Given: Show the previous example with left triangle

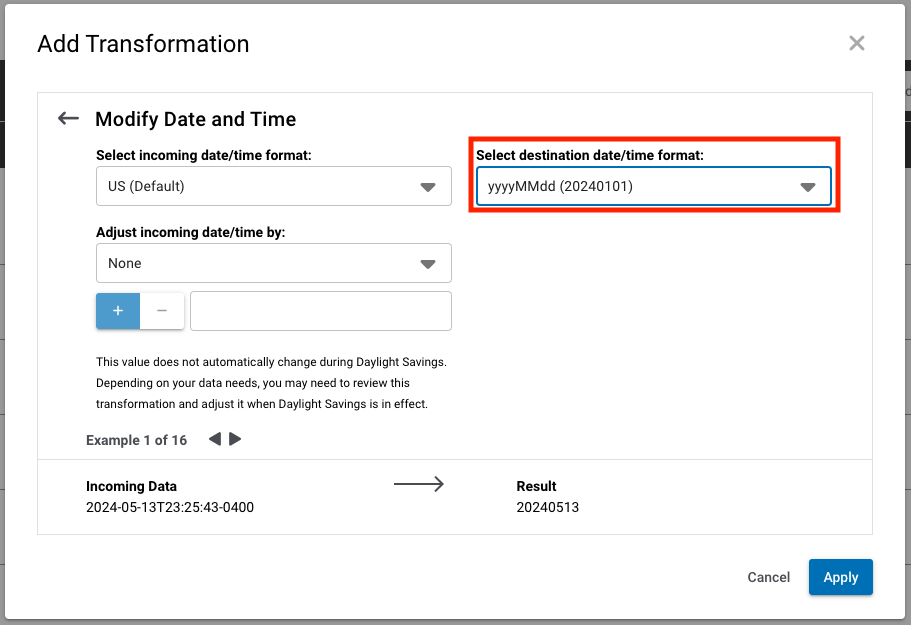Looking at the screenshot, I should click(214, 439).
